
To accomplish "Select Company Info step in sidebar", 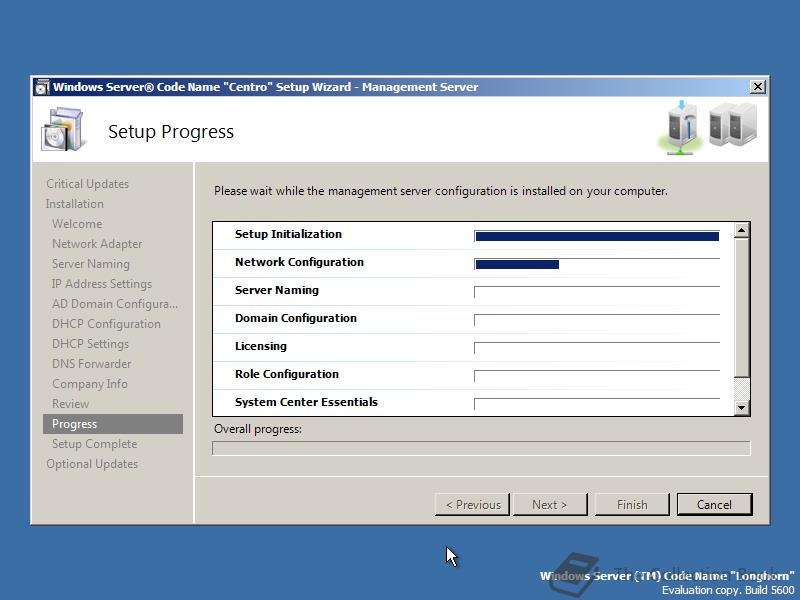I will 90,384.
